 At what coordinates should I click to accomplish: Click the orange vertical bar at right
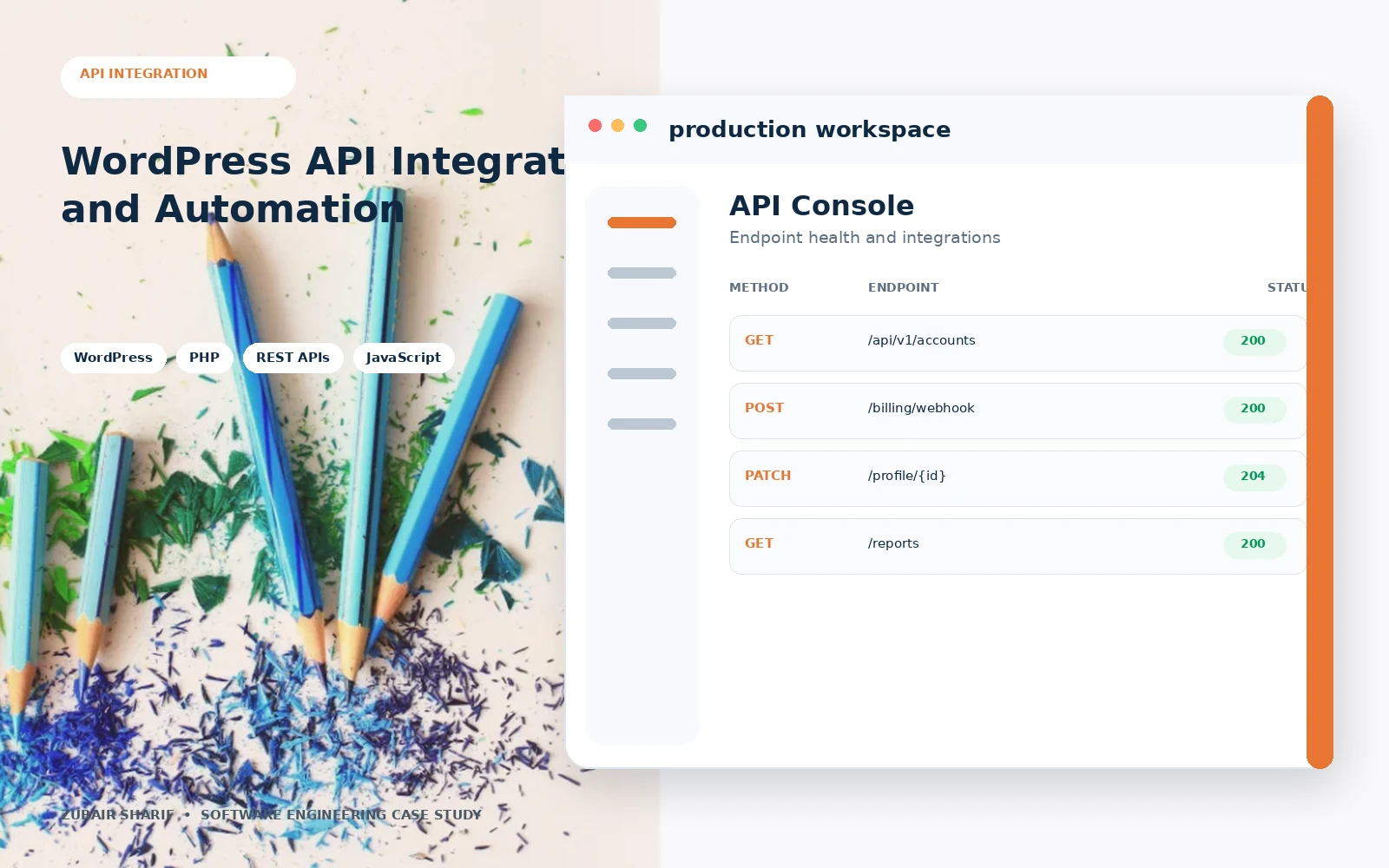1320,432
